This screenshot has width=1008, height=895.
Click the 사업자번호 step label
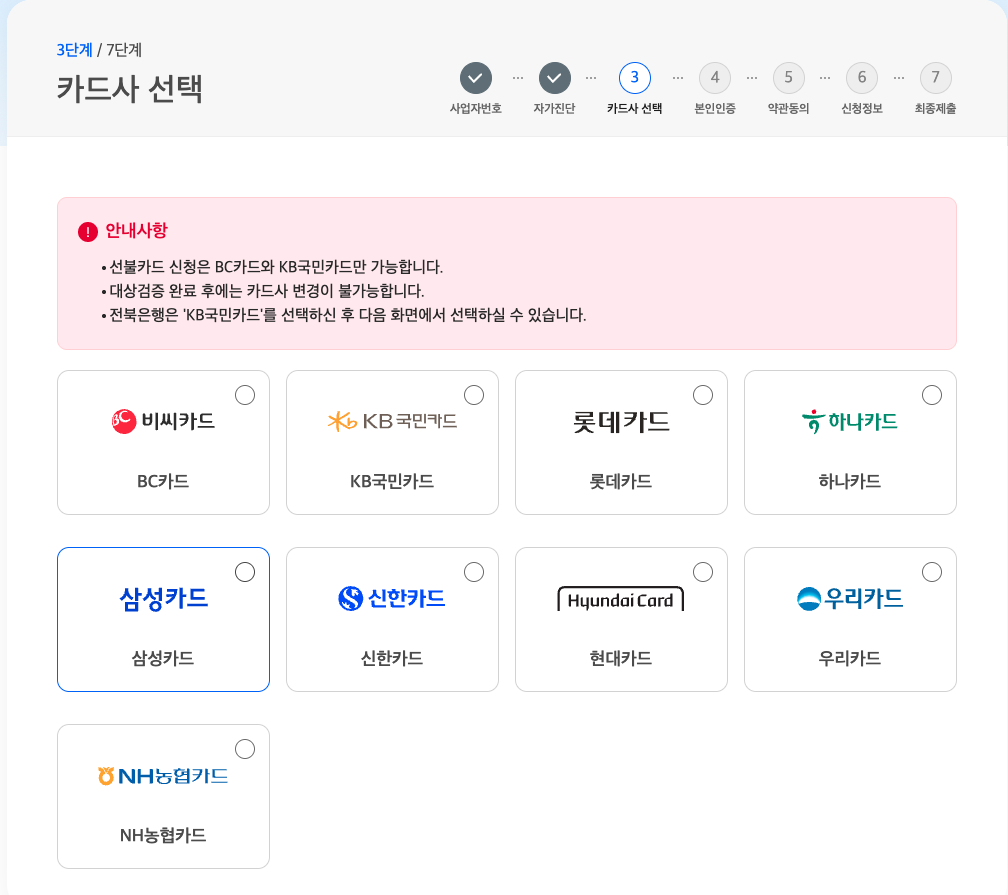(x=476, y=109)
